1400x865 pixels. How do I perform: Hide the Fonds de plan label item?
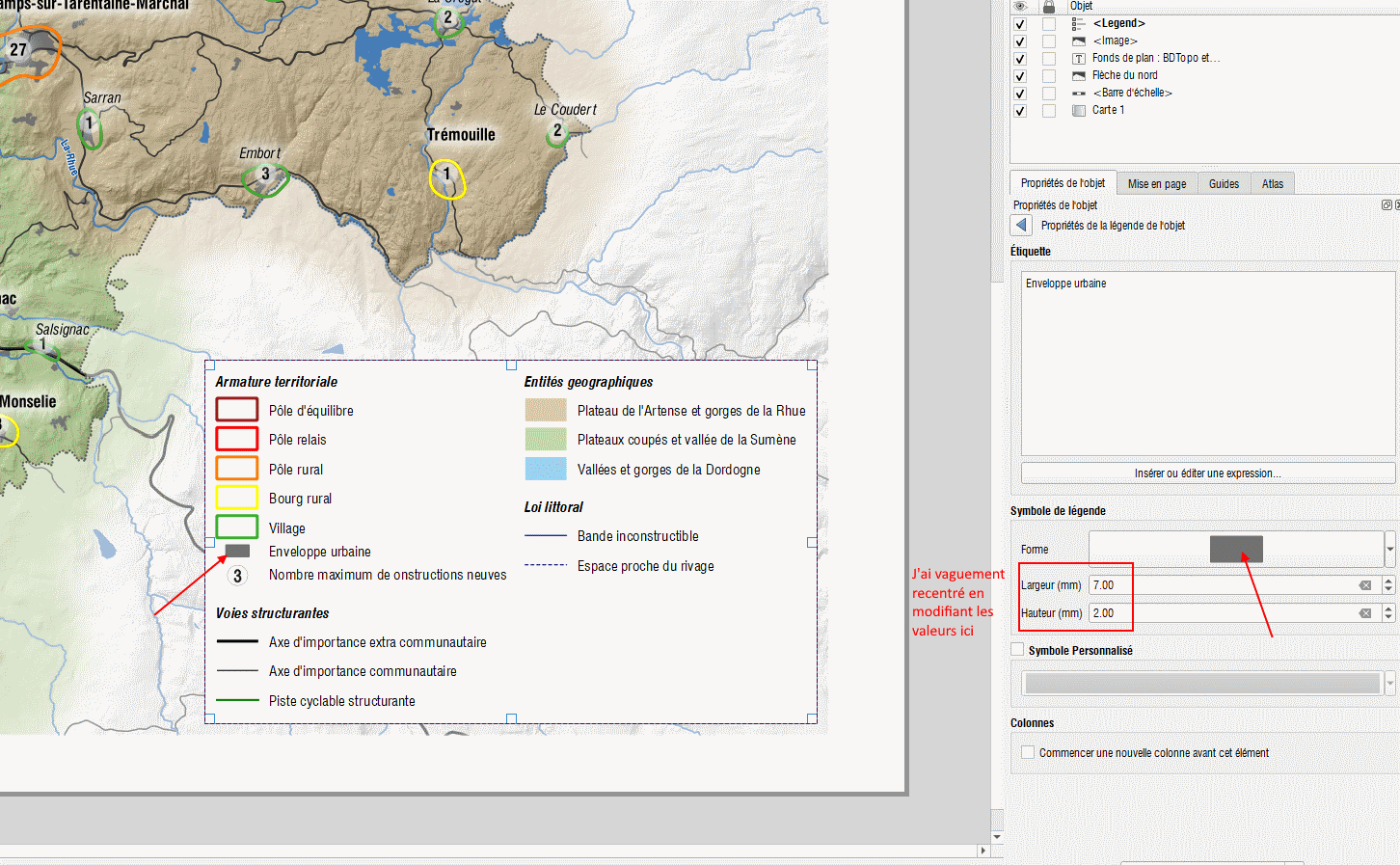[x=1020, y=59]
